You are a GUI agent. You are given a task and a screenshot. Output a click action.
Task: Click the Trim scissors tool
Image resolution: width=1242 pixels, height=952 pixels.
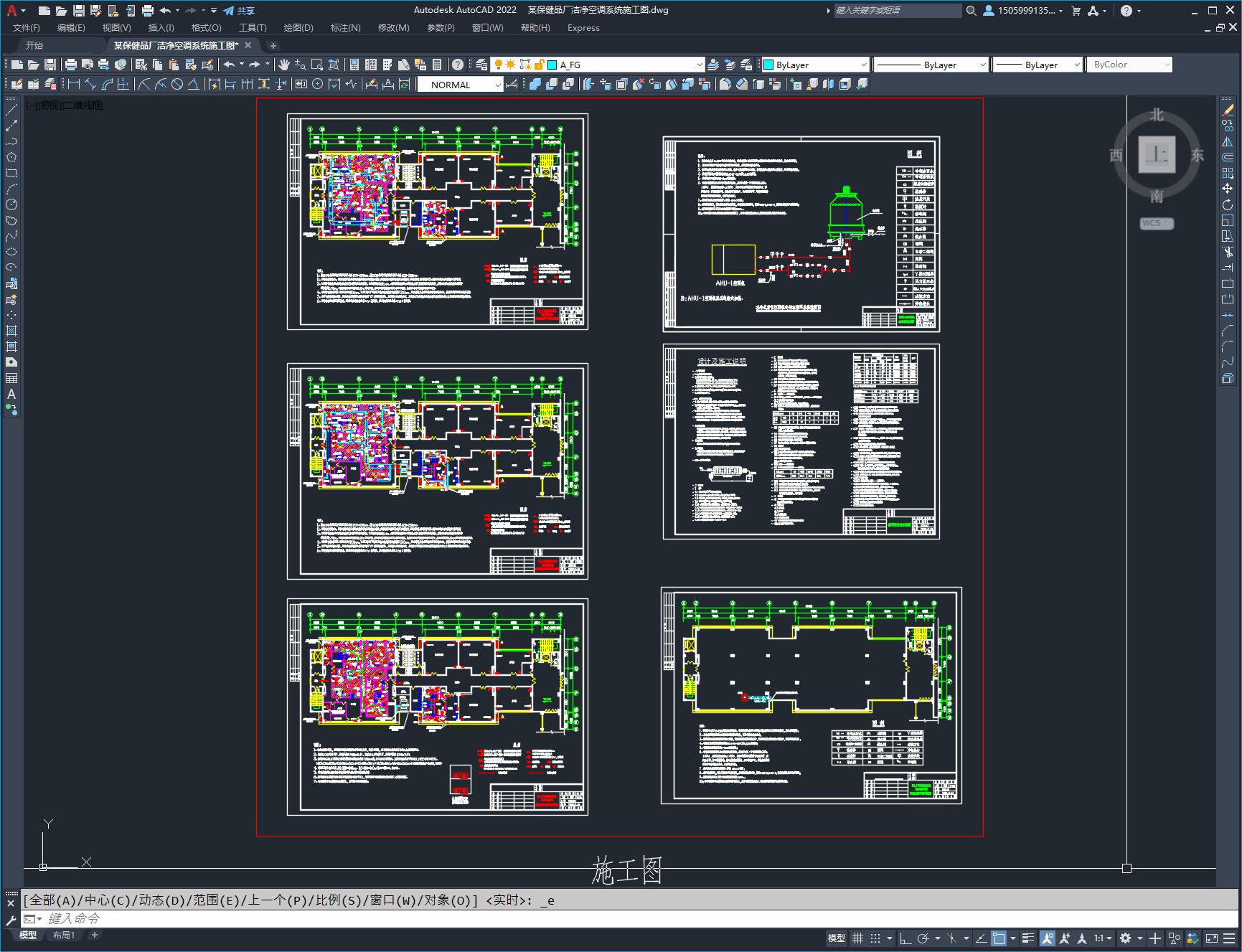(1228, 252)
